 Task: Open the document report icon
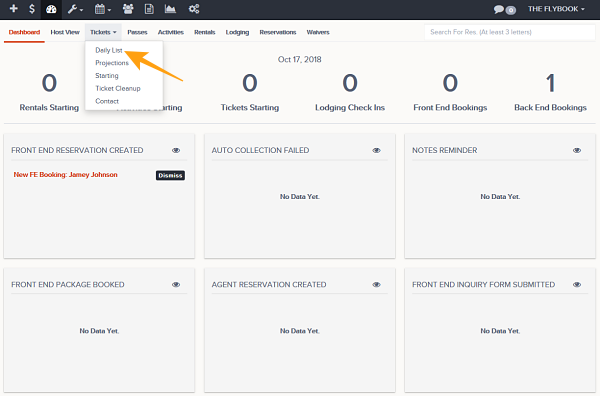(x=149, y=9)
